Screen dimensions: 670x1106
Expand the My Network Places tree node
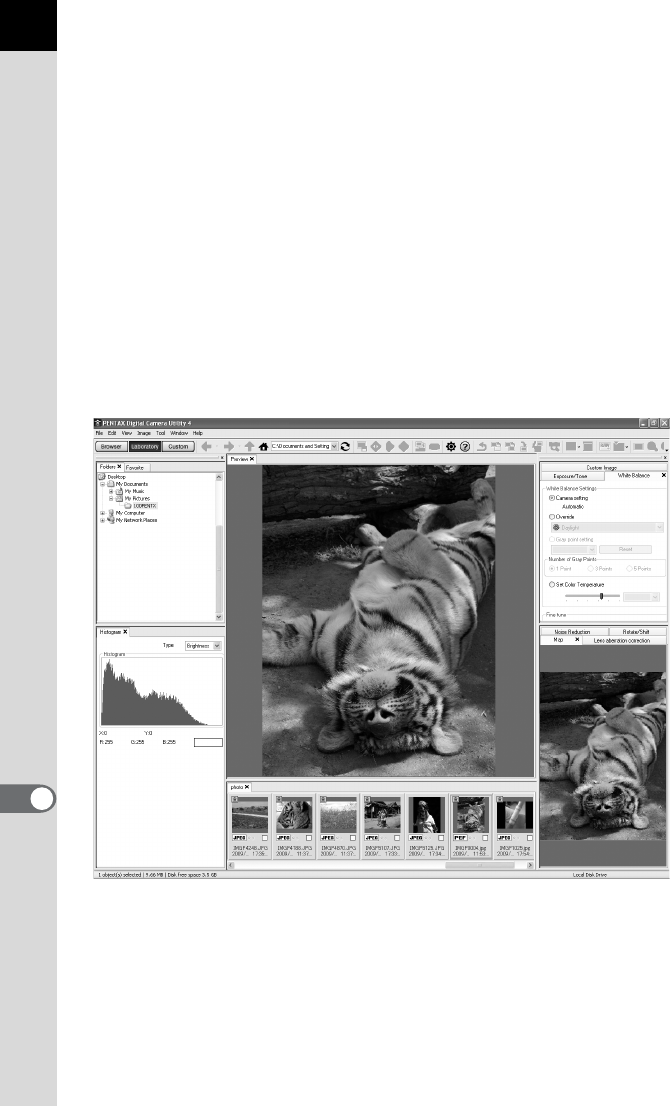pos(102,521)
